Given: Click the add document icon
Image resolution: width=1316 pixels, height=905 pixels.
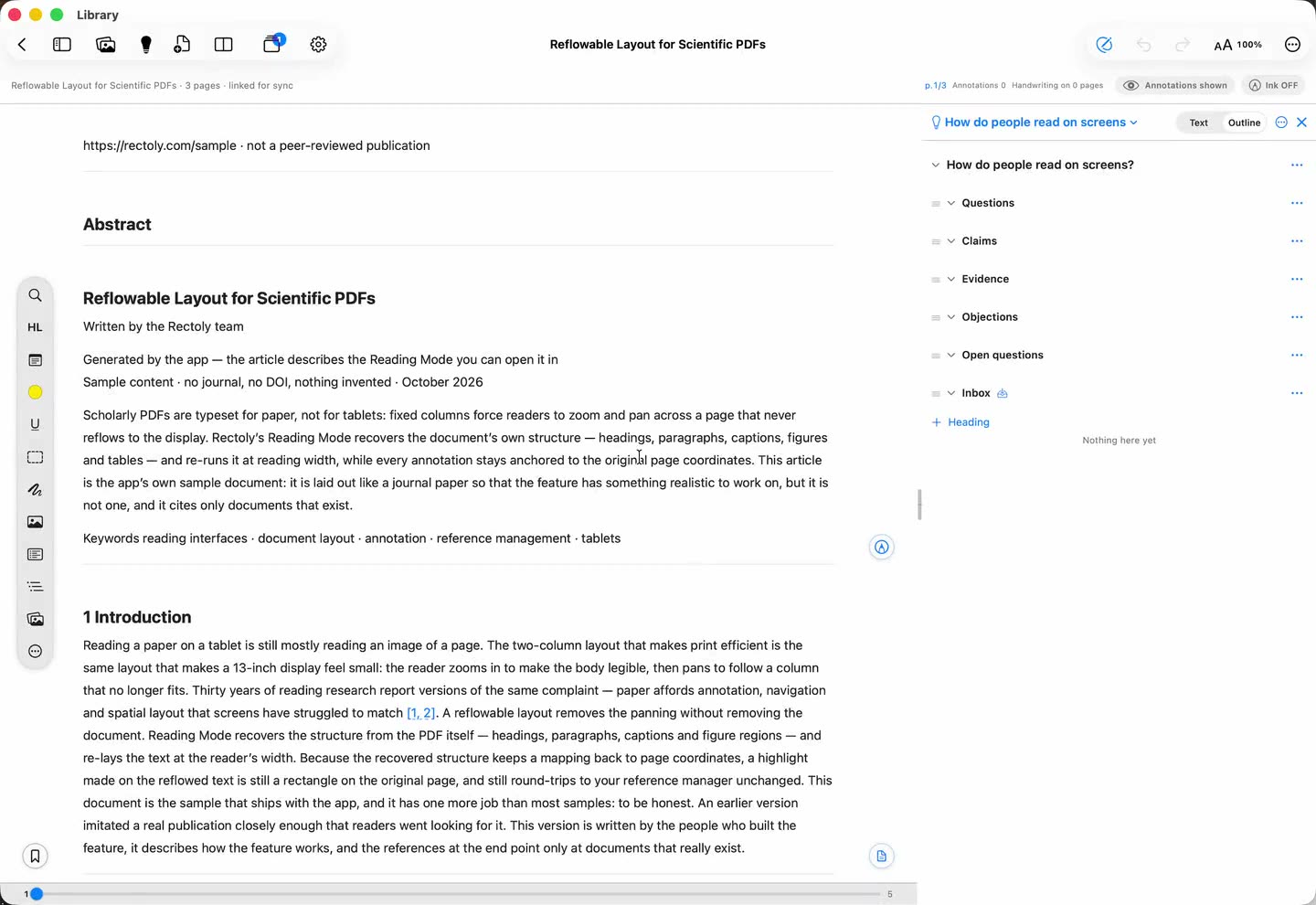Looking at the screenshot, I should pos(182,44).
